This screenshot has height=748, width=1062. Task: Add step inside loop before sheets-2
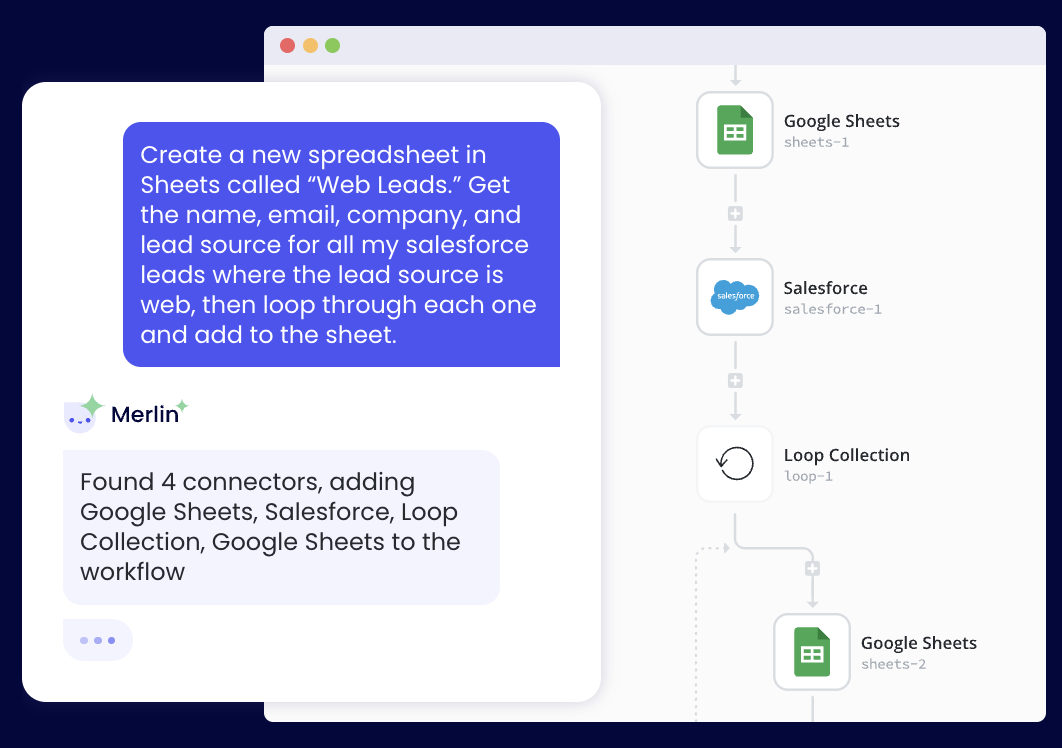[x=812, y=568]
